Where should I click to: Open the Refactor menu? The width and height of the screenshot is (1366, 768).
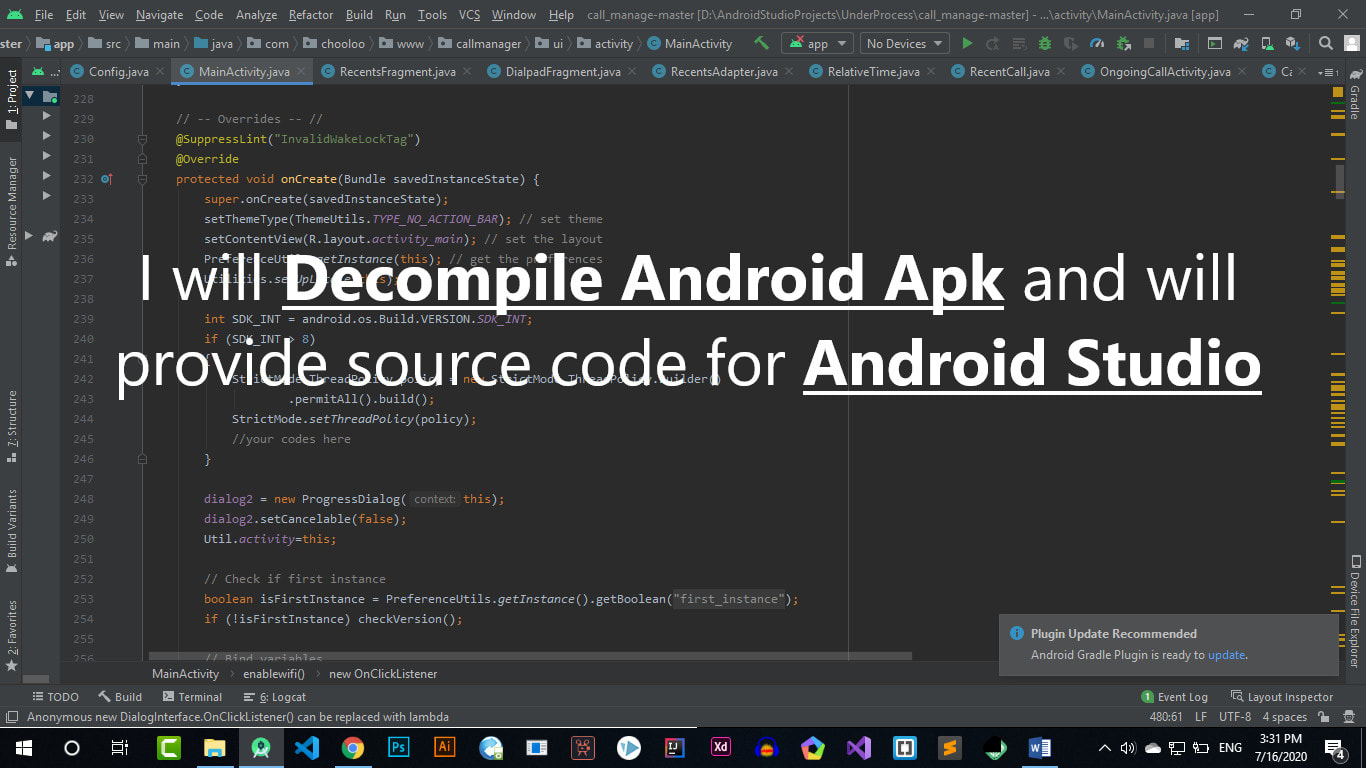(x=311, y=15)
